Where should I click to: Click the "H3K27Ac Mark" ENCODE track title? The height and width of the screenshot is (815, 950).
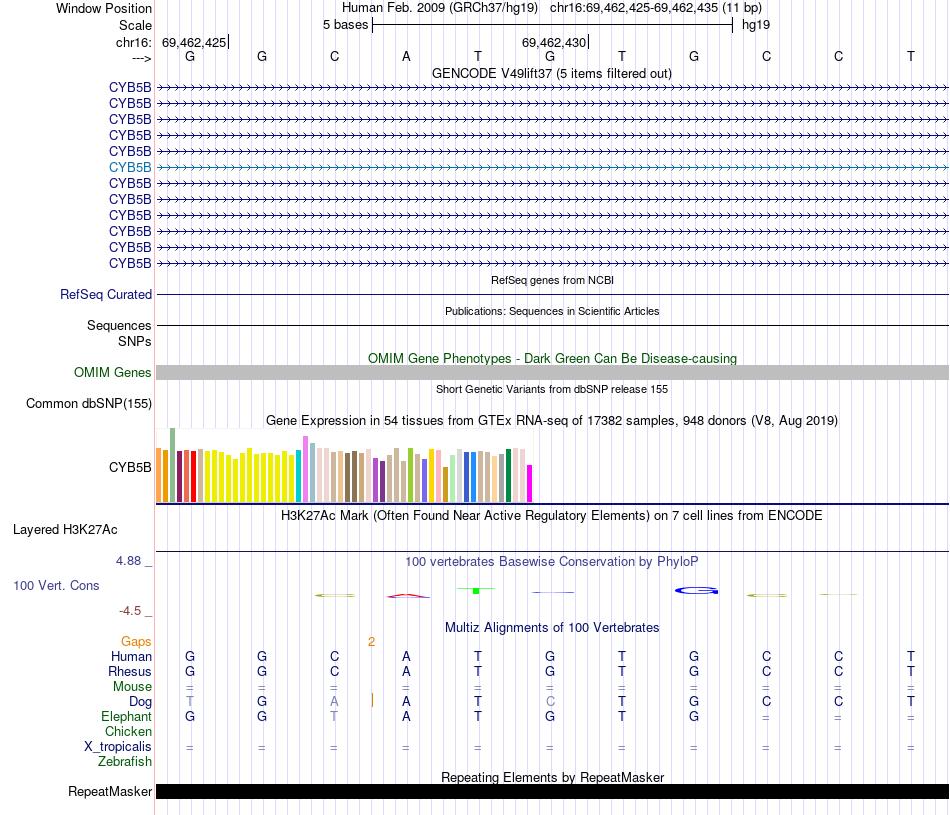(552, 516)
